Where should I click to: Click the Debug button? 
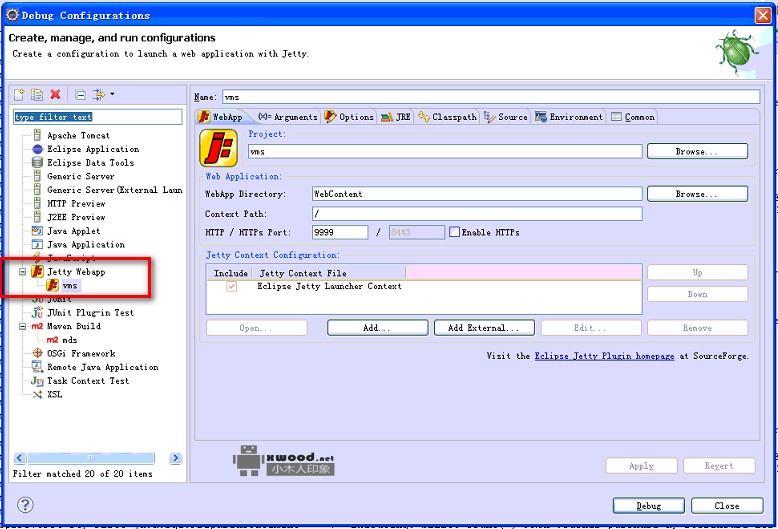tap(648, 506)
